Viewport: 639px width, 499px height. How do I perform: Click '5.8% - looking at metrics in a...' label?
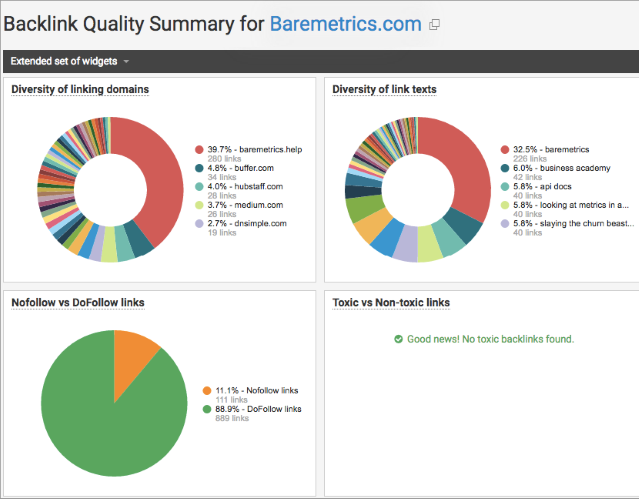point(571,205)
